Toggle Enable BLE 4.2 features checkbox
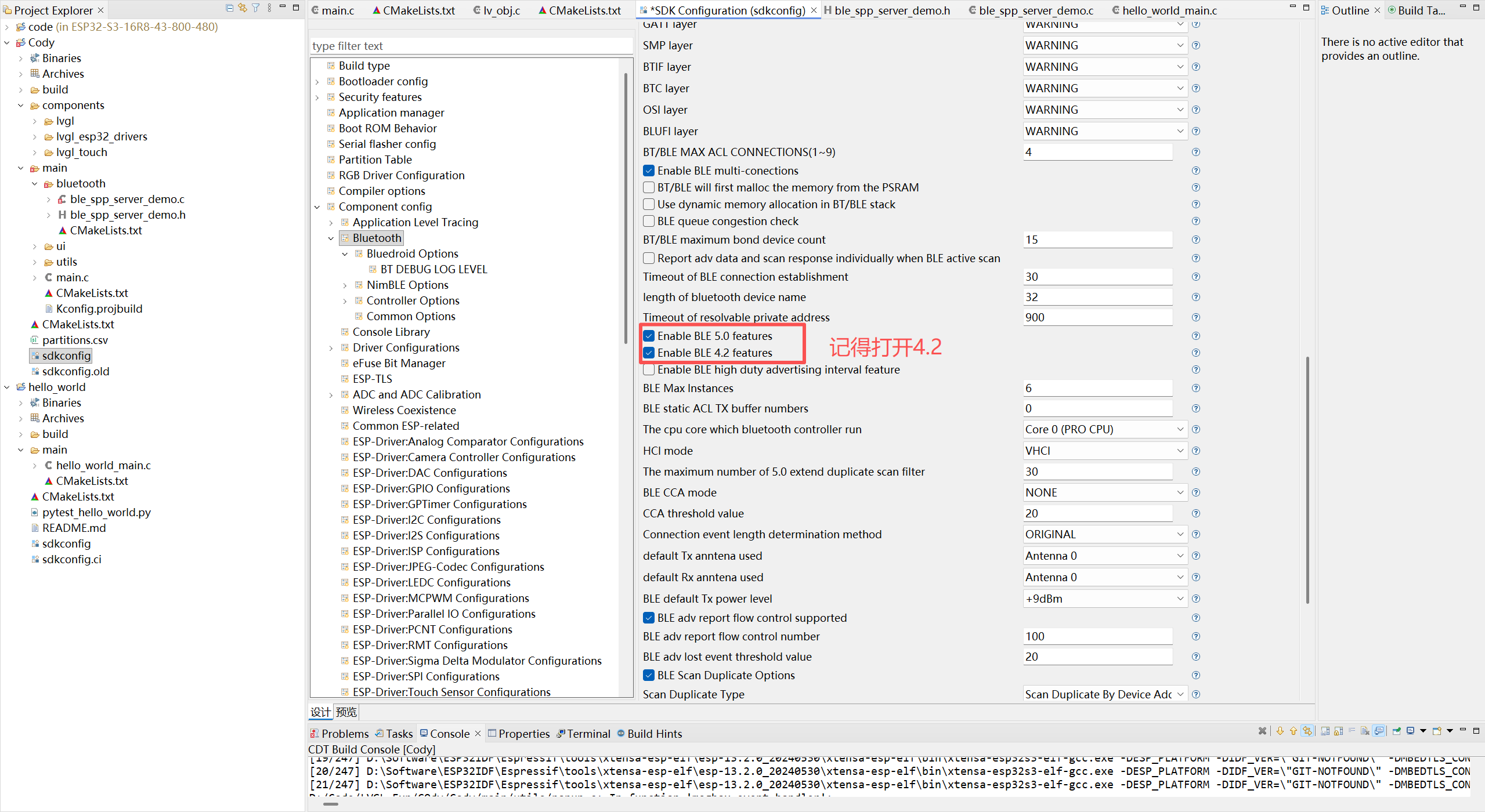1485x812 pixels. click(x=649, y=353)
